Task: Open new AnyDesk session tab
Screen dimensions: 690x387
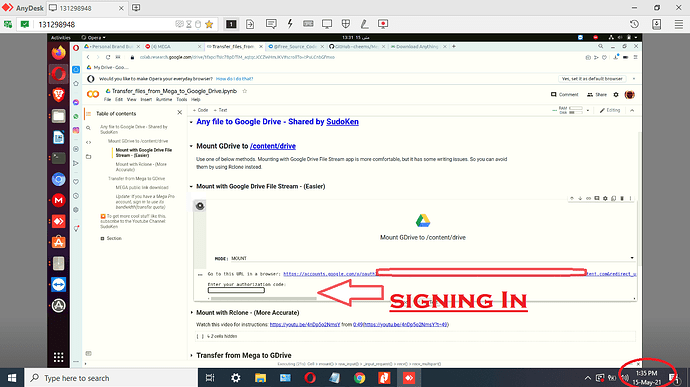Action: (136, 8)
